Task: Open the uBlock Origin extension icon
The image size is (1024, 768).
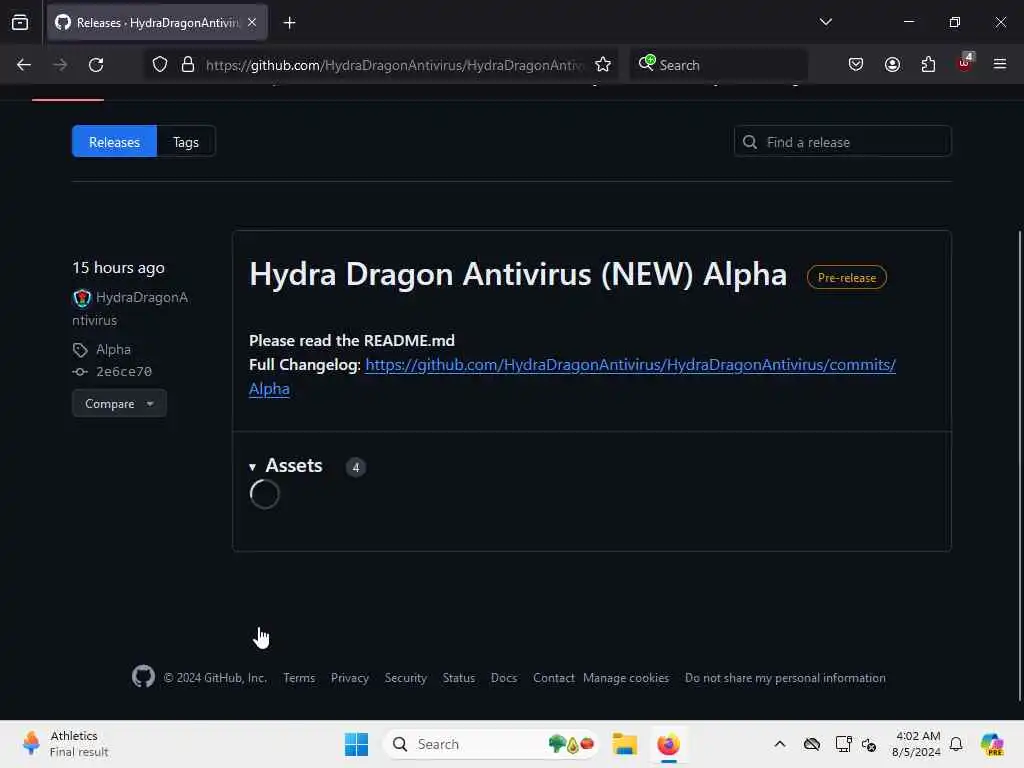Action: coord(965,63)
